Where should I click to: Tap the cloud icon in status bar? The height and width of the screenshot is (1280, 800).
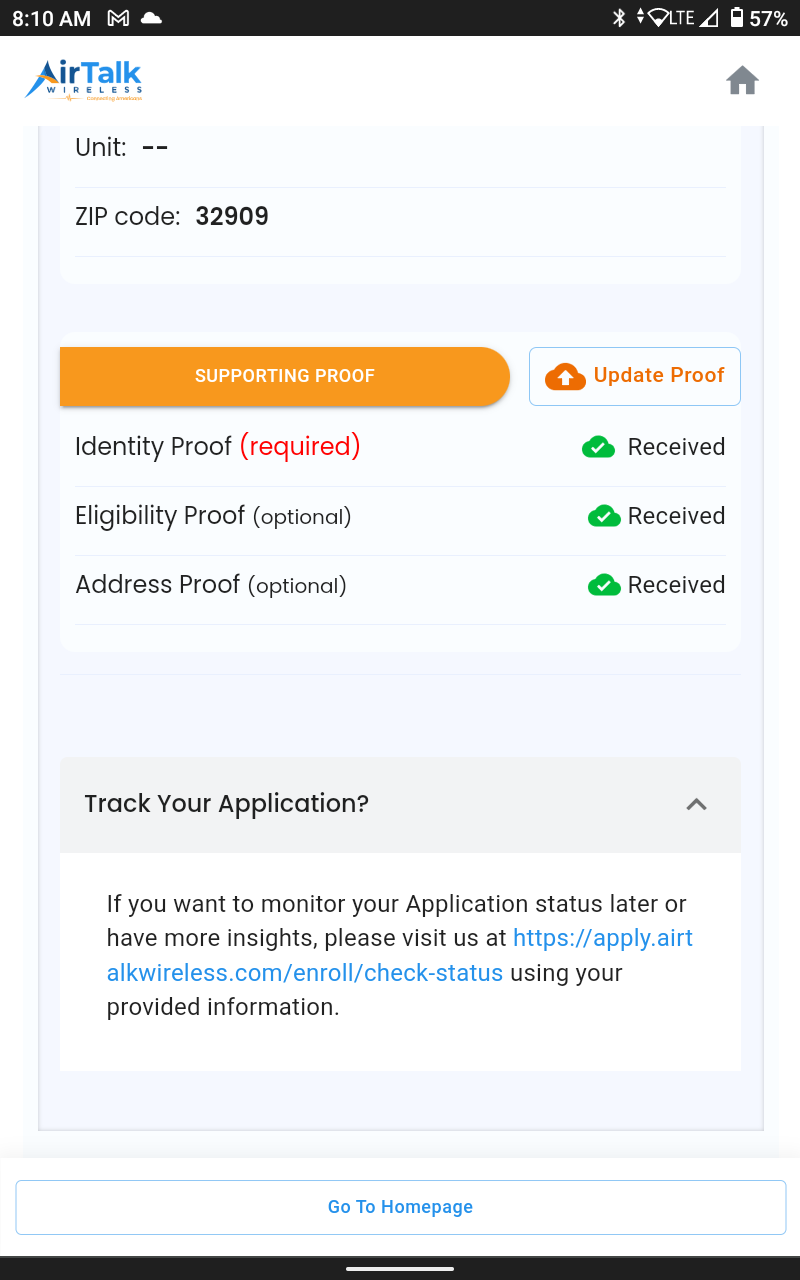pos(151,18)
